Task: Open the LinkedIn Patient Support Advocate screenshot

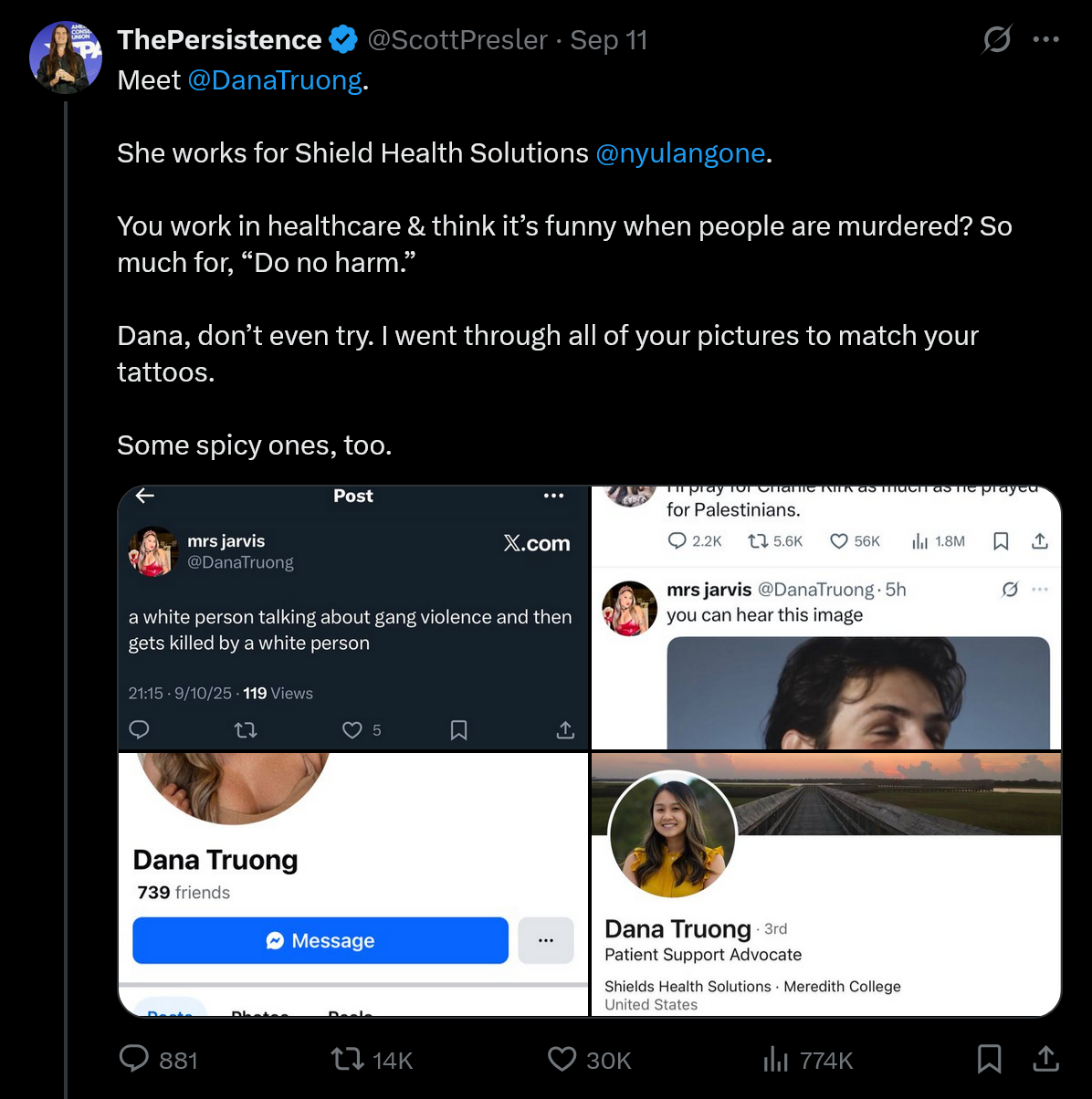Action: pos(826,884)
